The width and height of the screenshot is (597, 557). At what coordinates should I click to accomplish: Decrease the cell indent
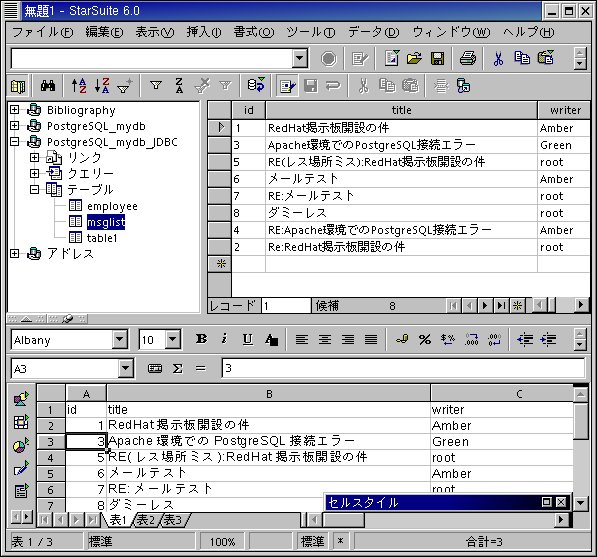525,339
